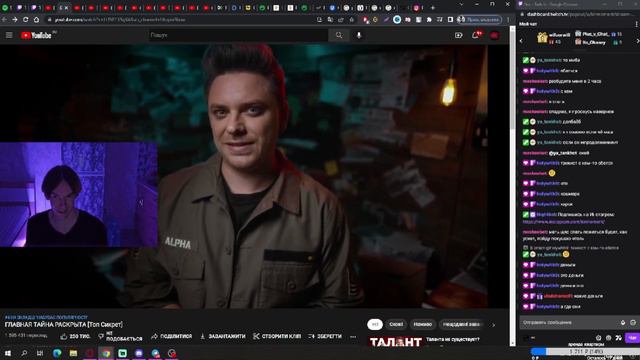Open the link posted in Twitch chat
The height and width of the screenshot is (360, 640).
[x=563, y=222]
